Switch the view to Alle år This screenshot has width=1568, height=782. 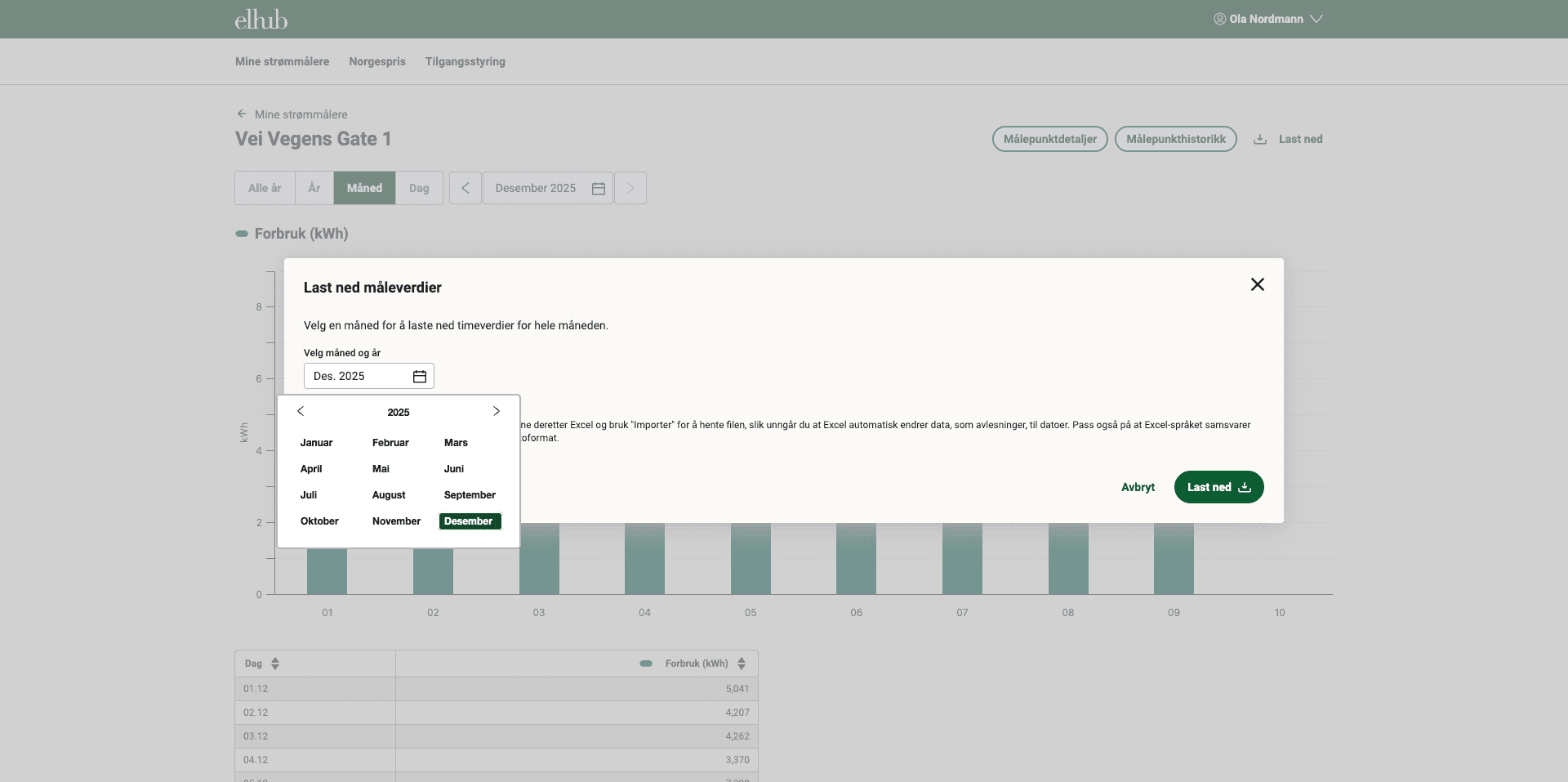coord(263,188)
